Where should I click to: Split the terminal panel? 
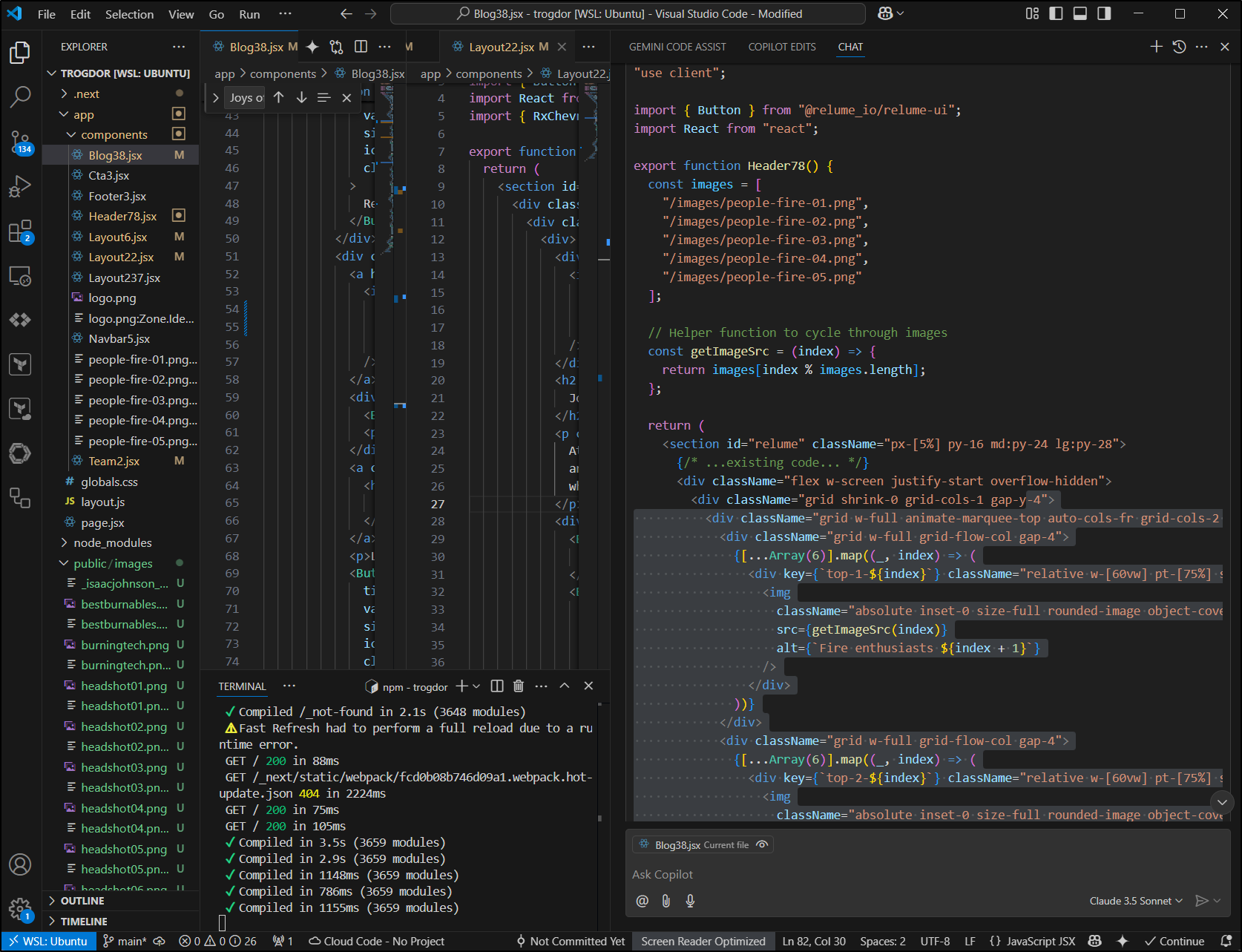[497, 686]
